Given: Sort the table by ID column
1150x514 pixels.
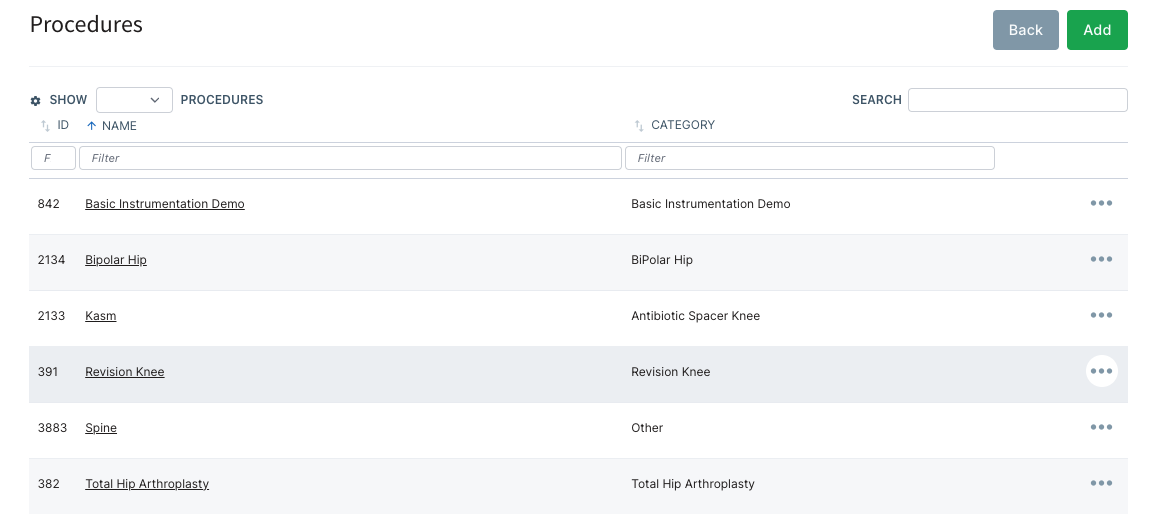Looking at the screenshot, I should (x=55, y=125).
